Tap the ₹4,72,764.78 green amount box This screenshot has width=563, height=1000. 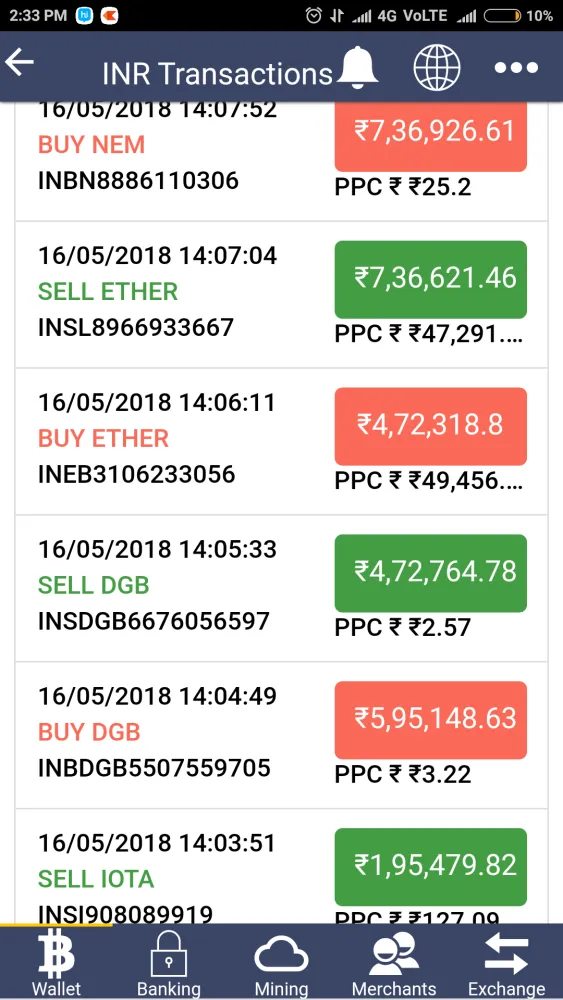(x=430, y=573)
